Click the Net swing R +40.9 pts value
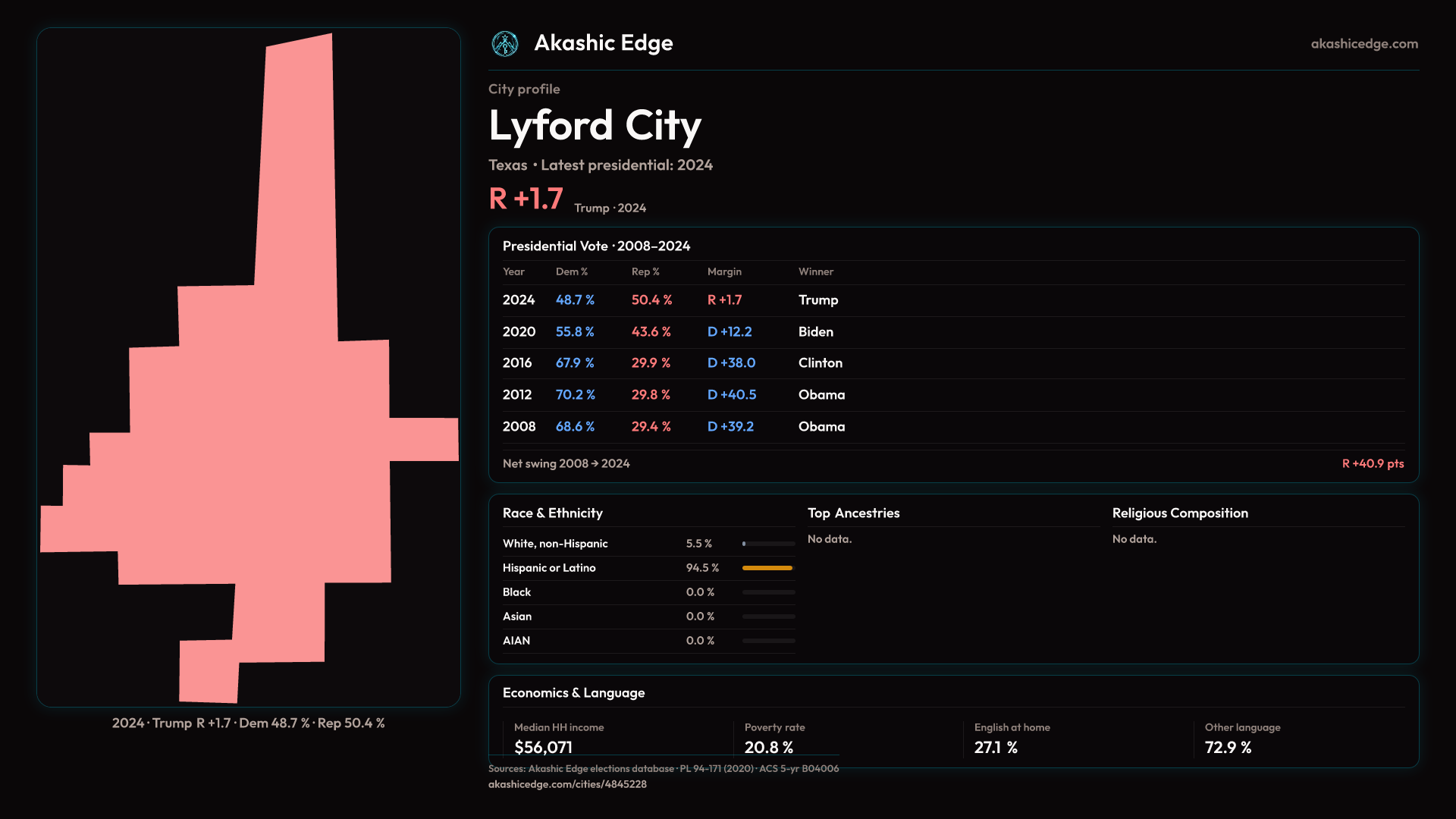The height and width of the screenshot is (819, 1456). click(x=1373, y=463)
